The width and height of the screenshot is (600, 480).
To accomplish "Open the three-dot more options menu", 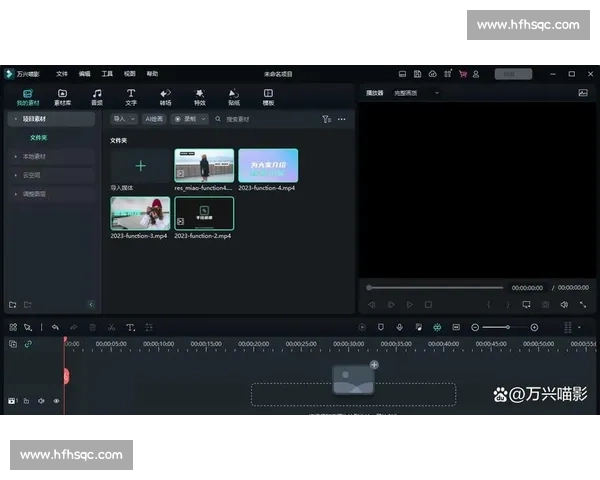I will (342, 119).
